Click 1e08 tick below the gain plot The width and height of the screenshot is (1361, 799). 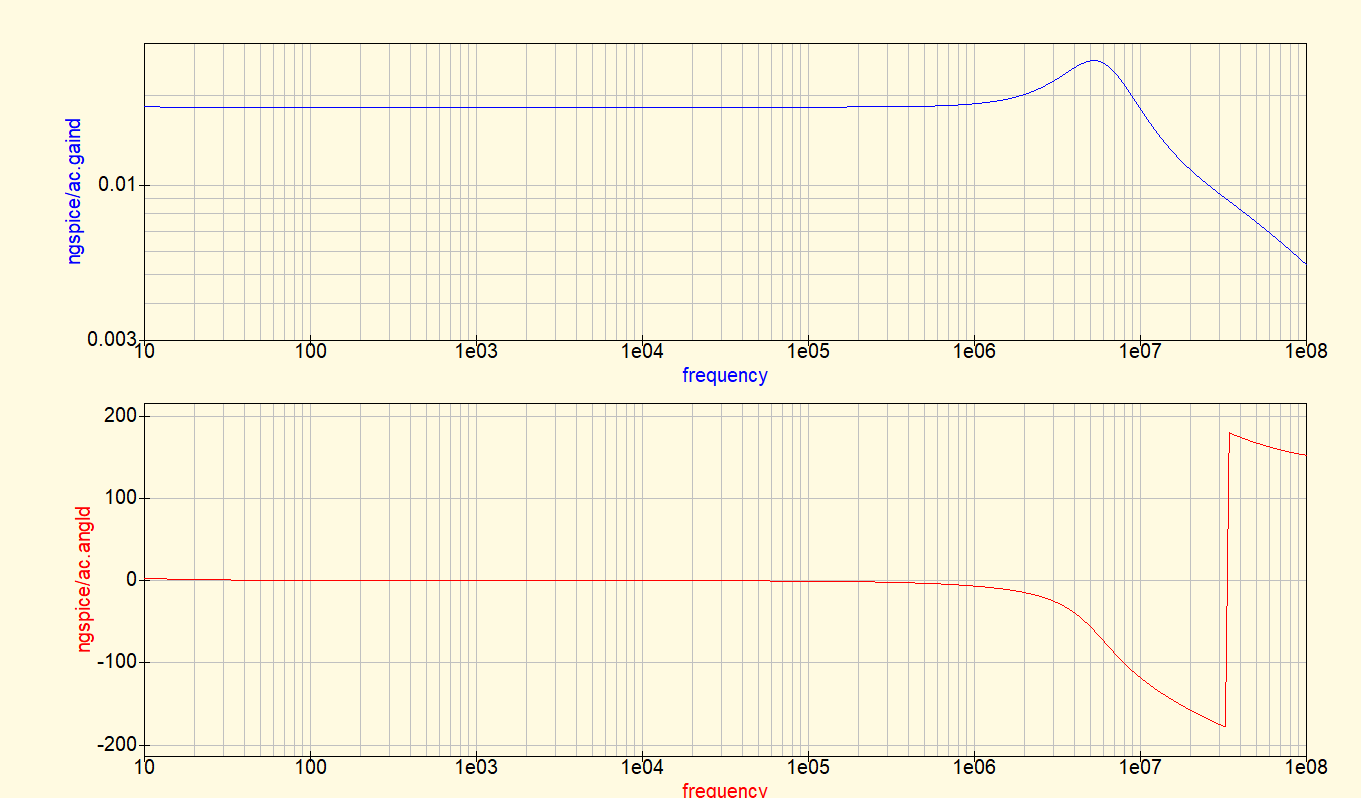[1306, 351]
